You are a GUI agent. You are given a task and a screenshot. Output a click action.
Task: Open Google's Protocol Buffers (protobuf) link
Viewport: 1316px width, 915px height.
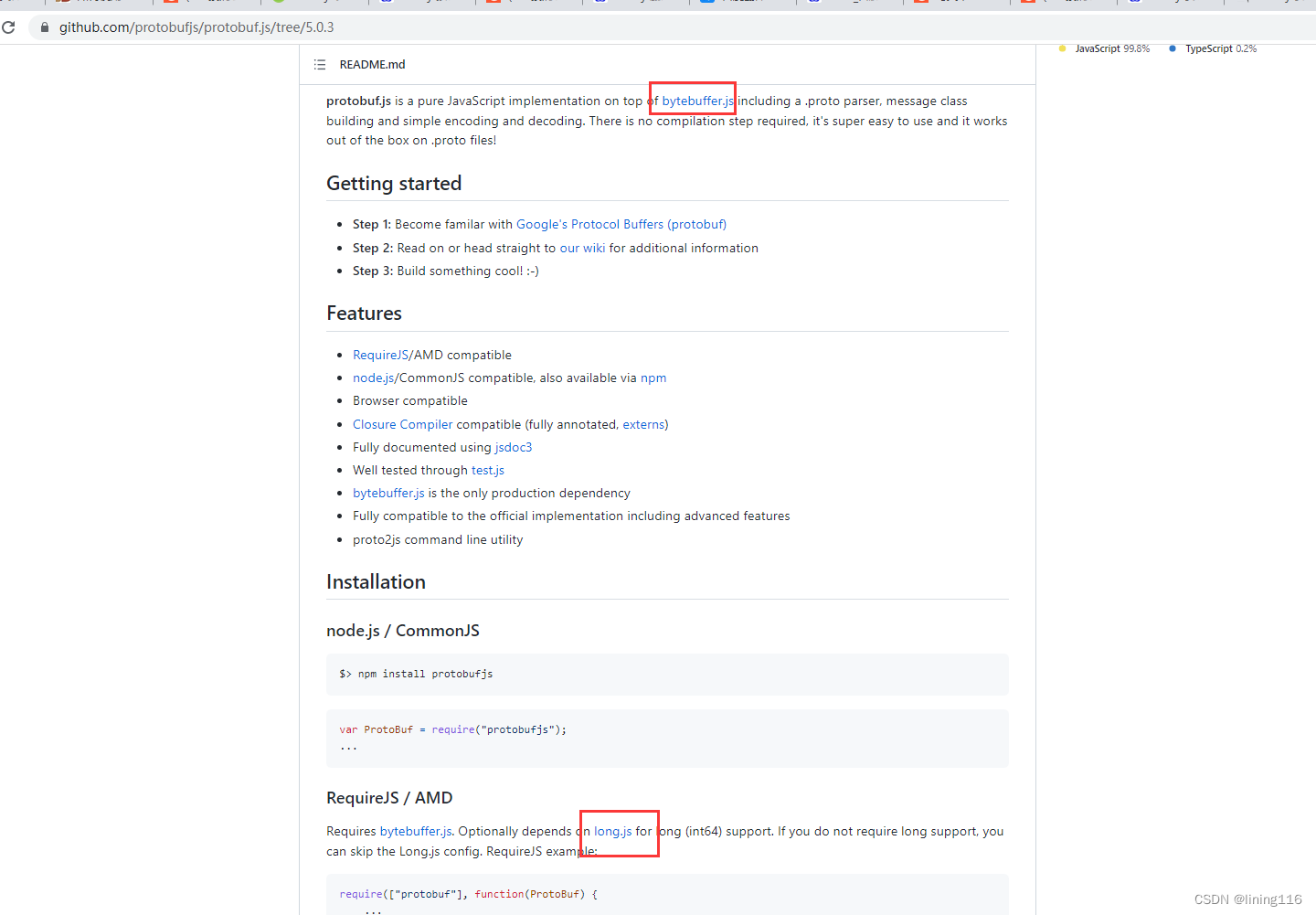(621, 225)
